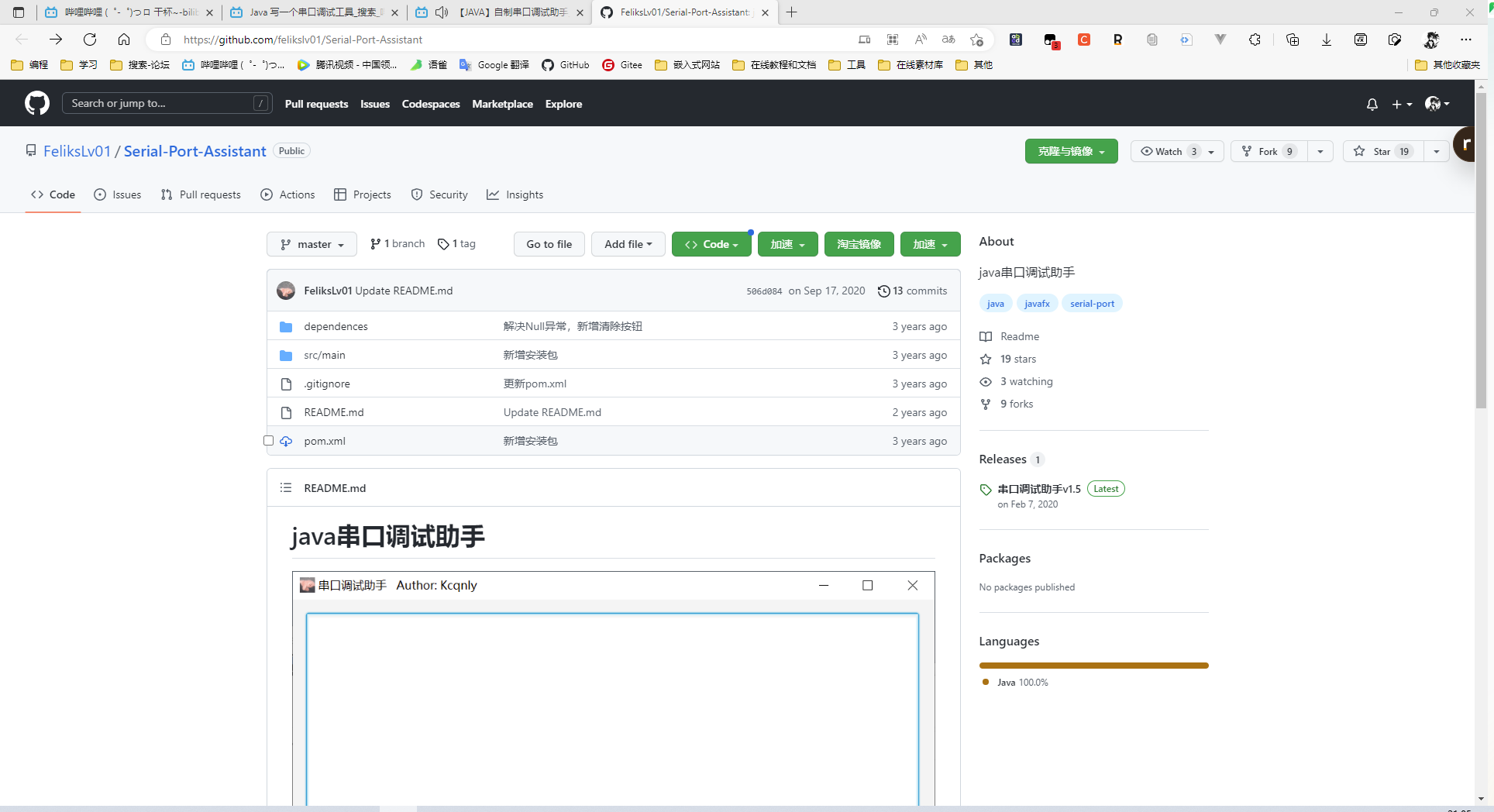Reload the page with the refresh icon

[90, 40]
